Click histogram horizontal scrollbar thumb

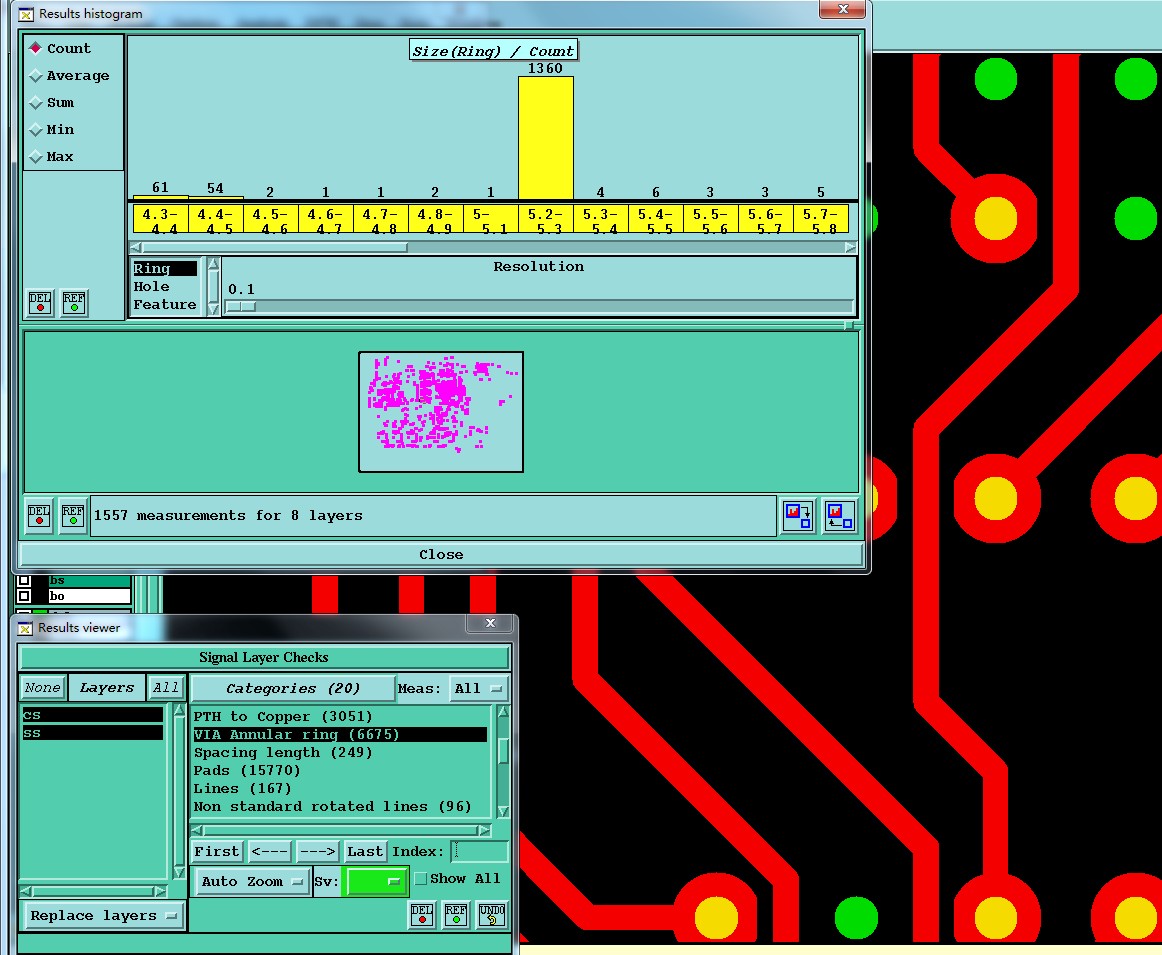tap(274, 247)
